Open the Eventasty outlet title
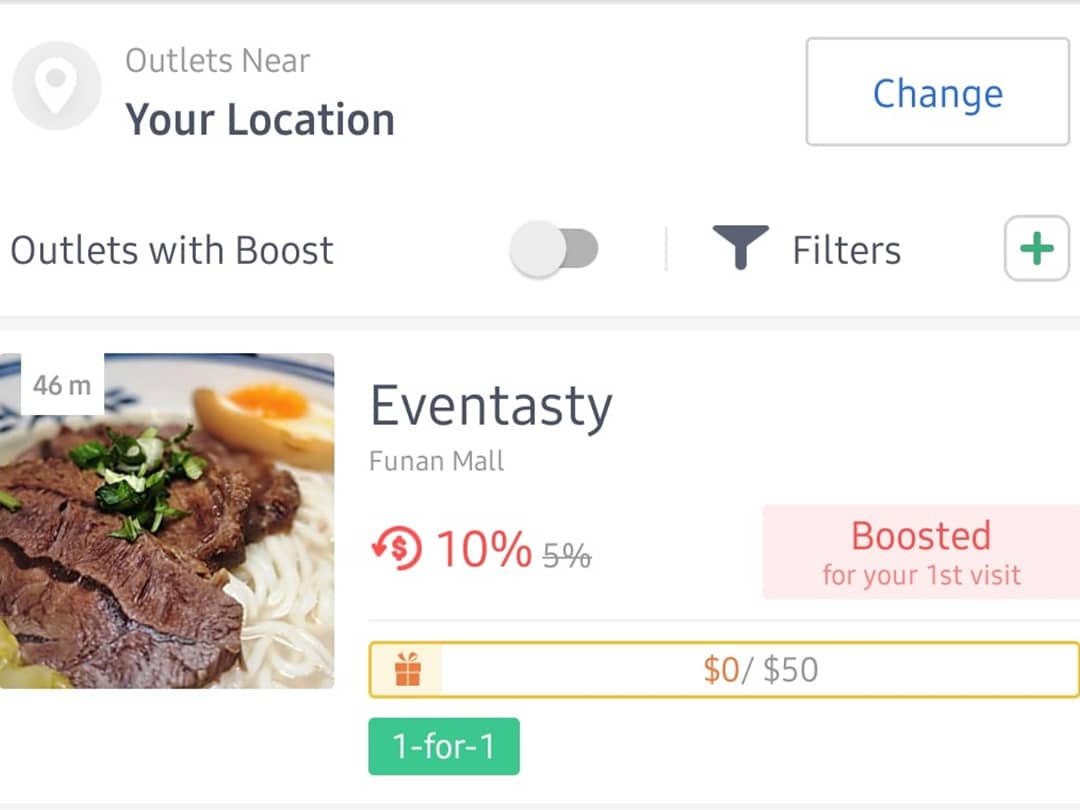 click(491, 406)
